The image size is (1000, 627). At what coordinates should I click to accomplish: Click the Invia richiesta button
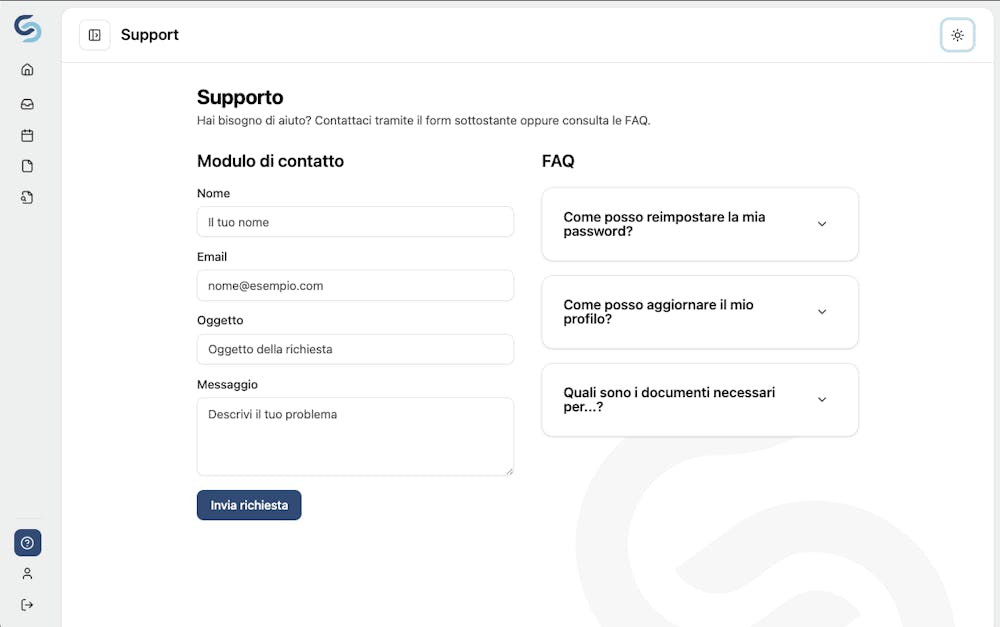pos(249,505)
